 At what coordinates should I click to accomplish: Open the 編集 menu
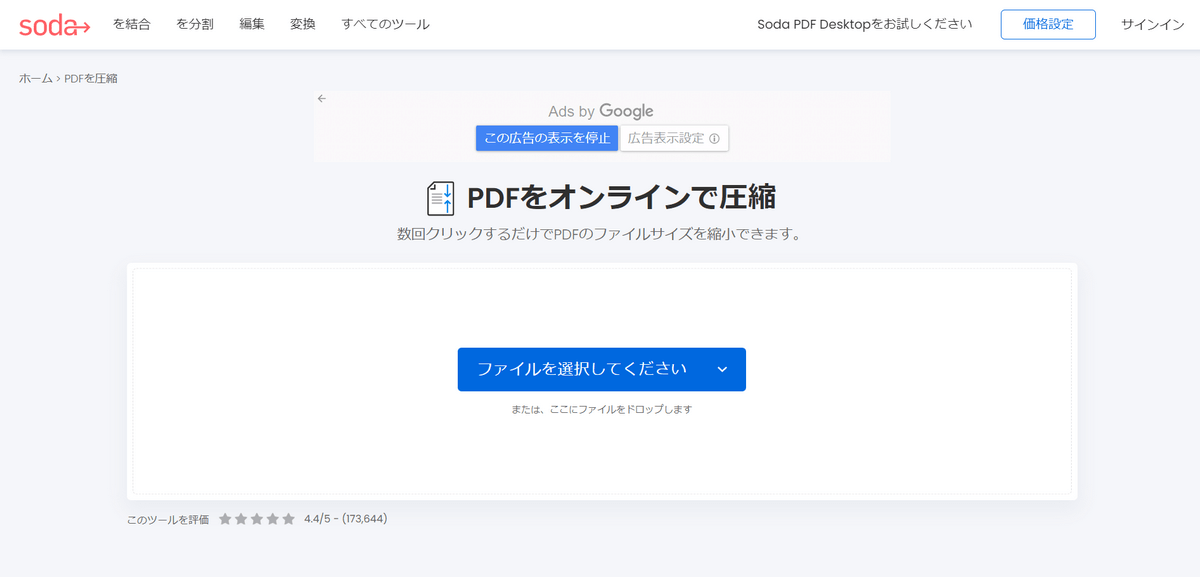click(x=252, y=24)
